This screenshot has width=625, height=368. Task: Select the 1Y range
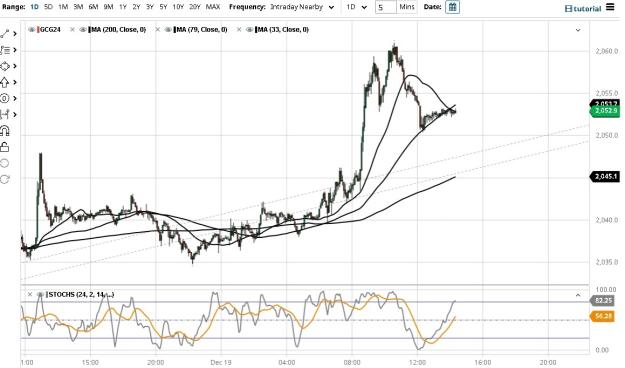[123, 7]
